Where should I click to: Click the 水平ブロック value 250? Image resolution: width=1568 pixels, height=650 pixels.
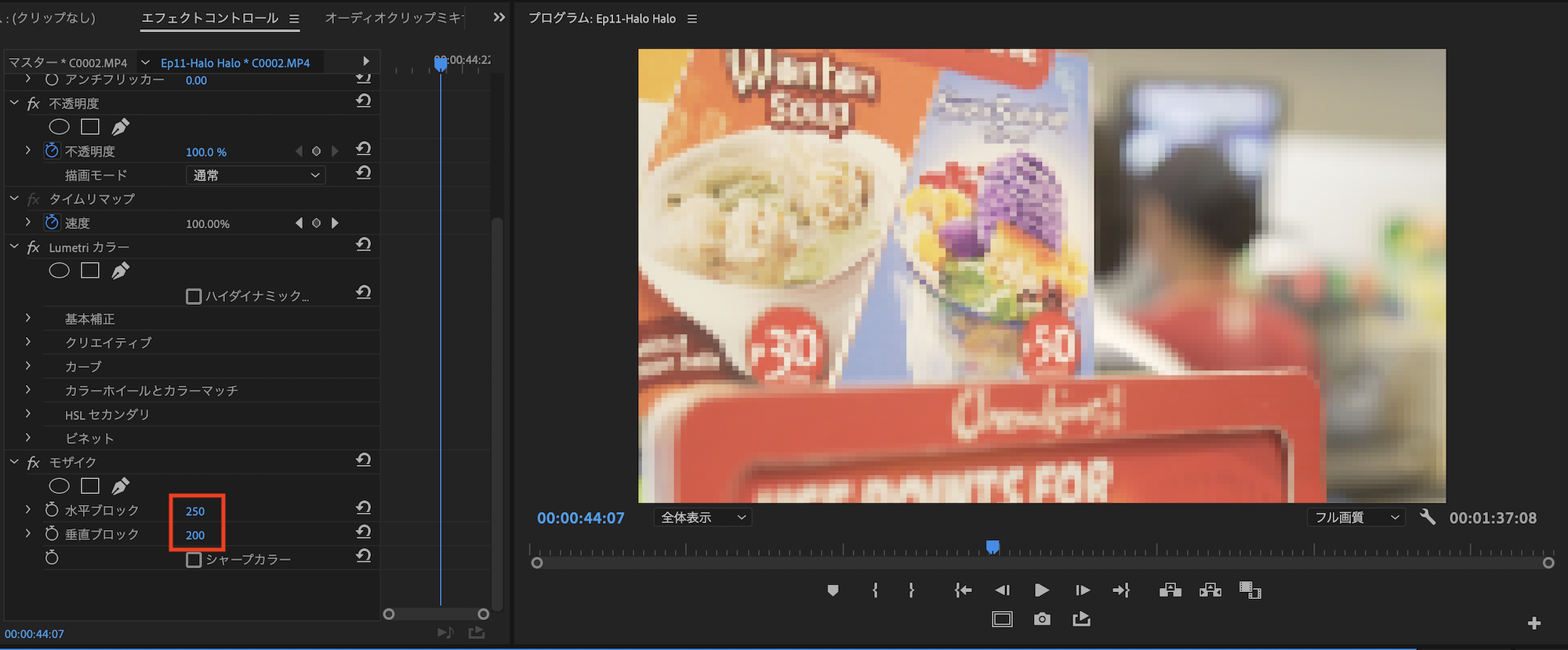click(195, 511)
